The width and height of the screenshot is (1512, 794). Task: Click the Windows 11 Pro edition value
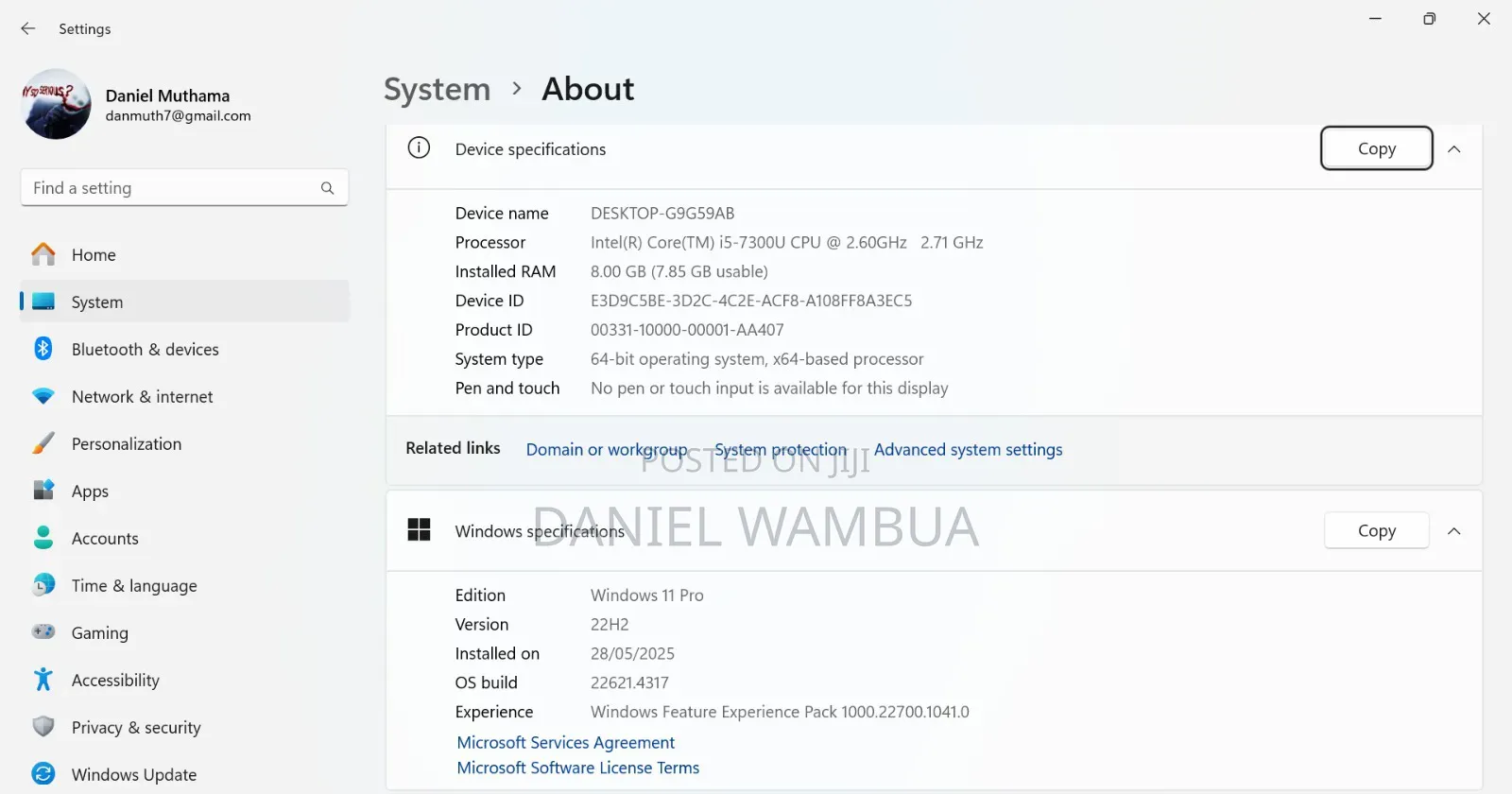tap(647, 595)
